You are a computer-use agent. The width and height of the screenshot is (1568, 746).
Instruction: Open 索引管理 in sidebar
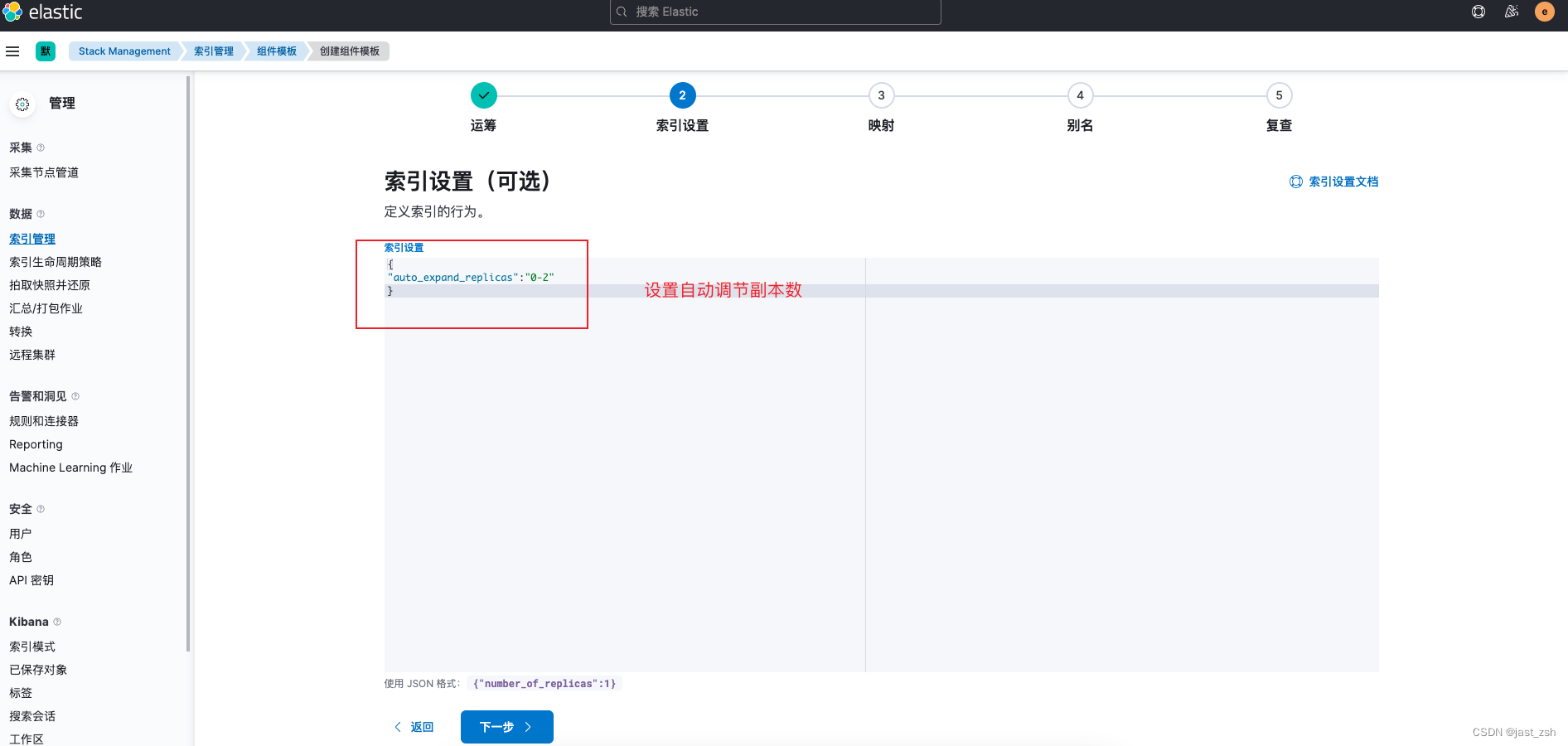pos(32,239)
